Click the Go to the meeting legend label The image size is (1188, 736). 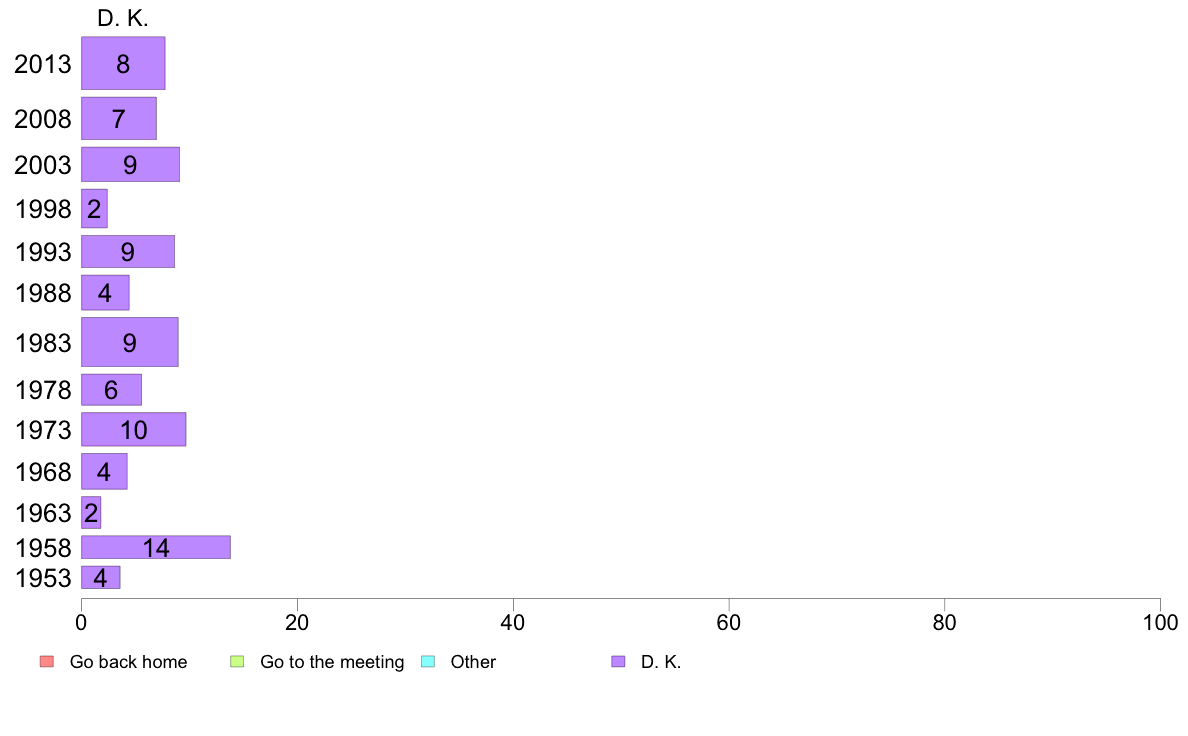(x=332, y=662)
